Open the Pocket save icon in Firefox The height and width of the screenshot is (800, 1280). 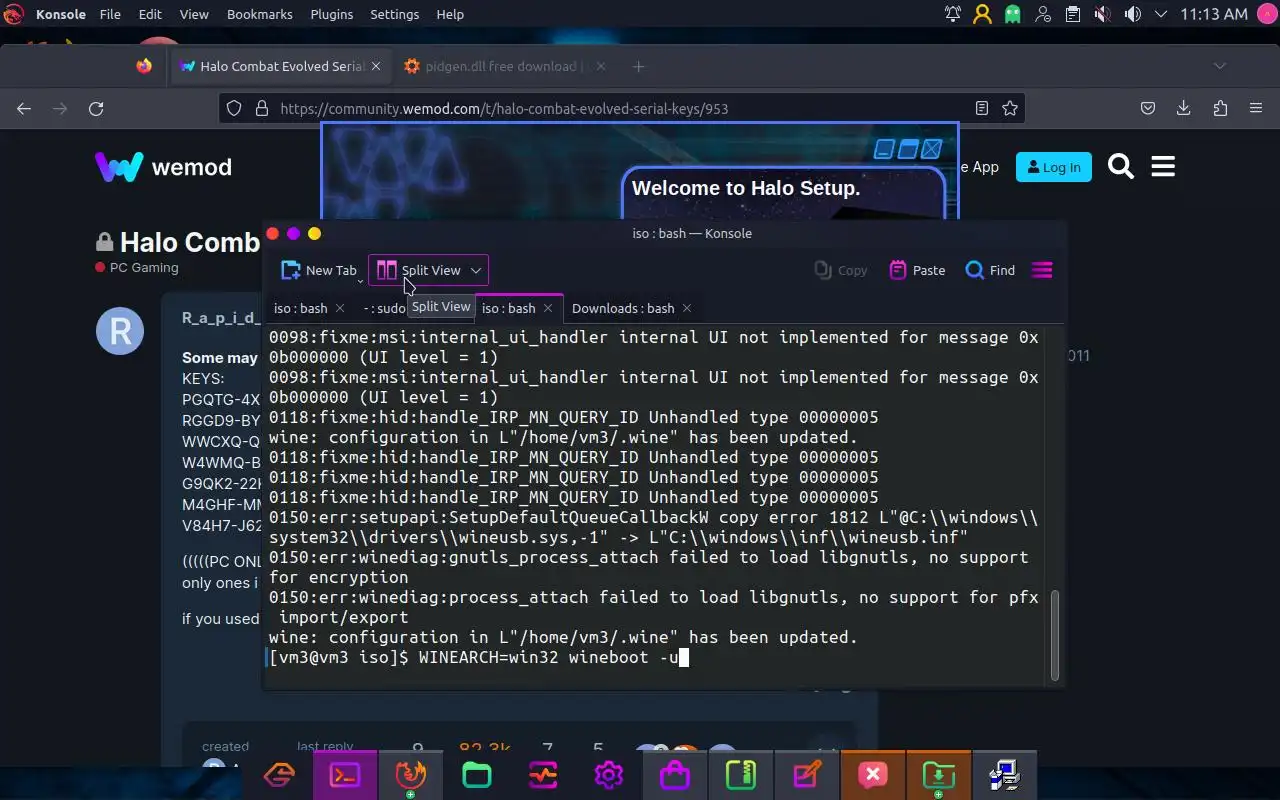[x=1149, y=108]
